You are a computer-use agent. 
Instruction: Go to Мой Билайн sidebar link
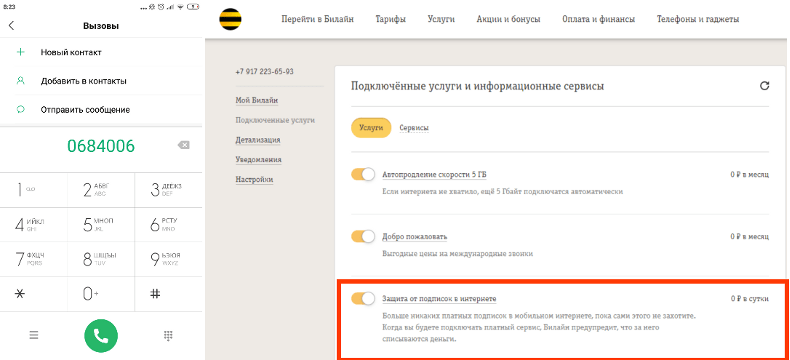256,101
